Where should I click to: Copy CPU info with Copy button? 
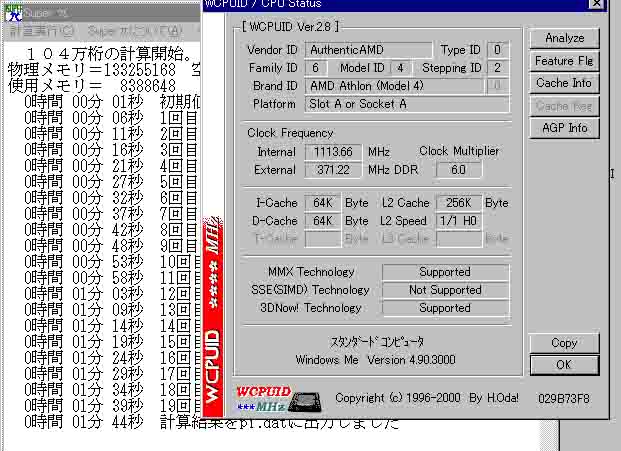pos(564,343)
